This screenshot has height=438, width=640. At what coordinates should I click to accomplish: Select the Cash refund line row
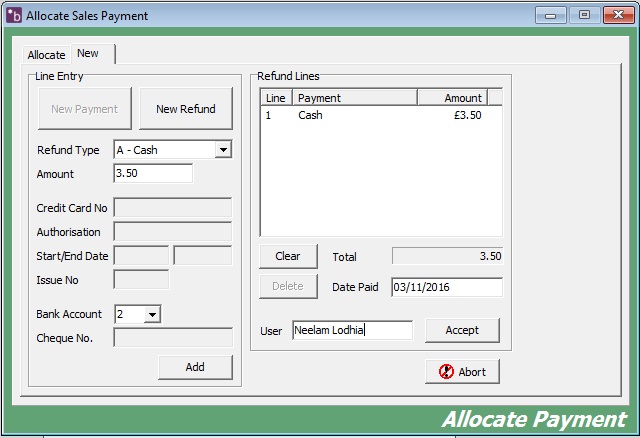pyautogui.click(x=381, y=115)
